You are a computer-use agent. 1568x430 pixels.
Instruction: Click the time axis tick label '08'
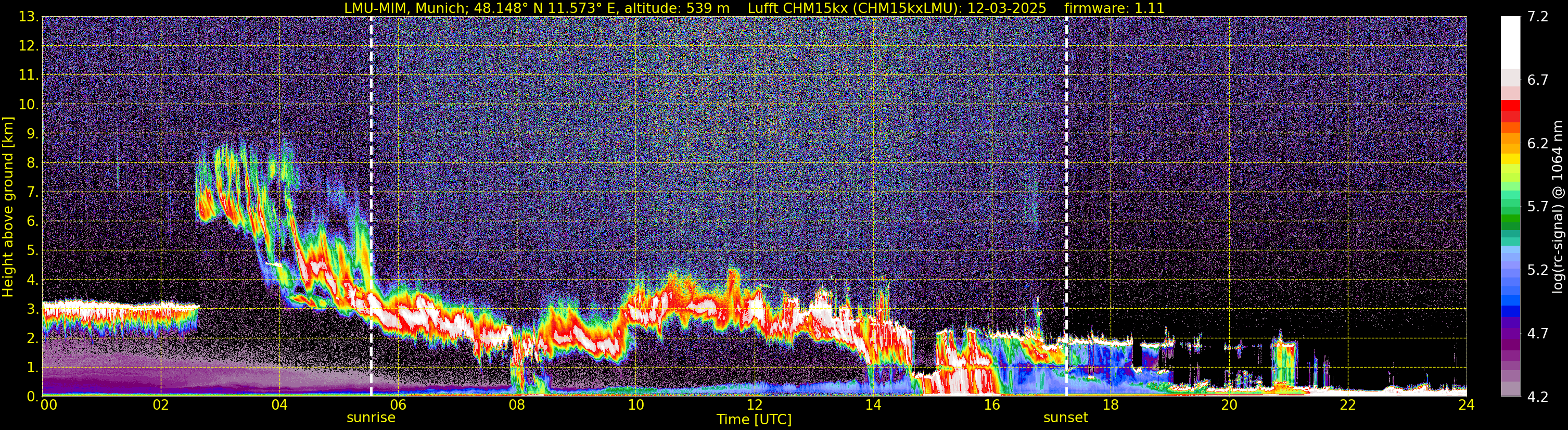pos(517,405)
